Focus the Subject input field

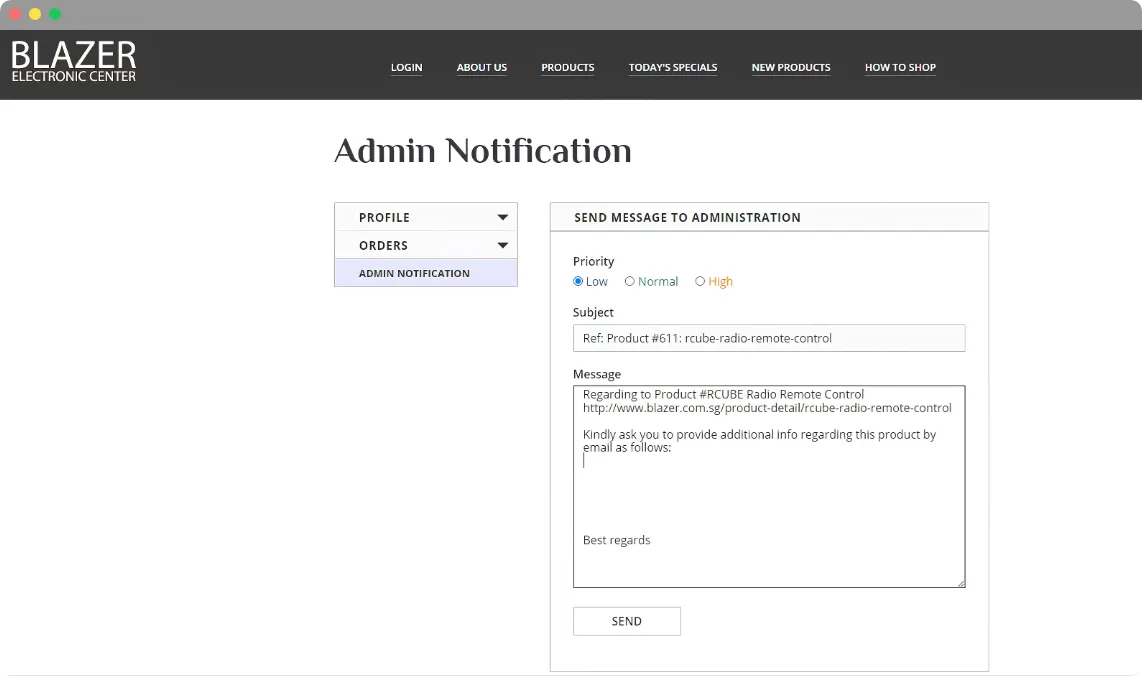click(769, 338)
